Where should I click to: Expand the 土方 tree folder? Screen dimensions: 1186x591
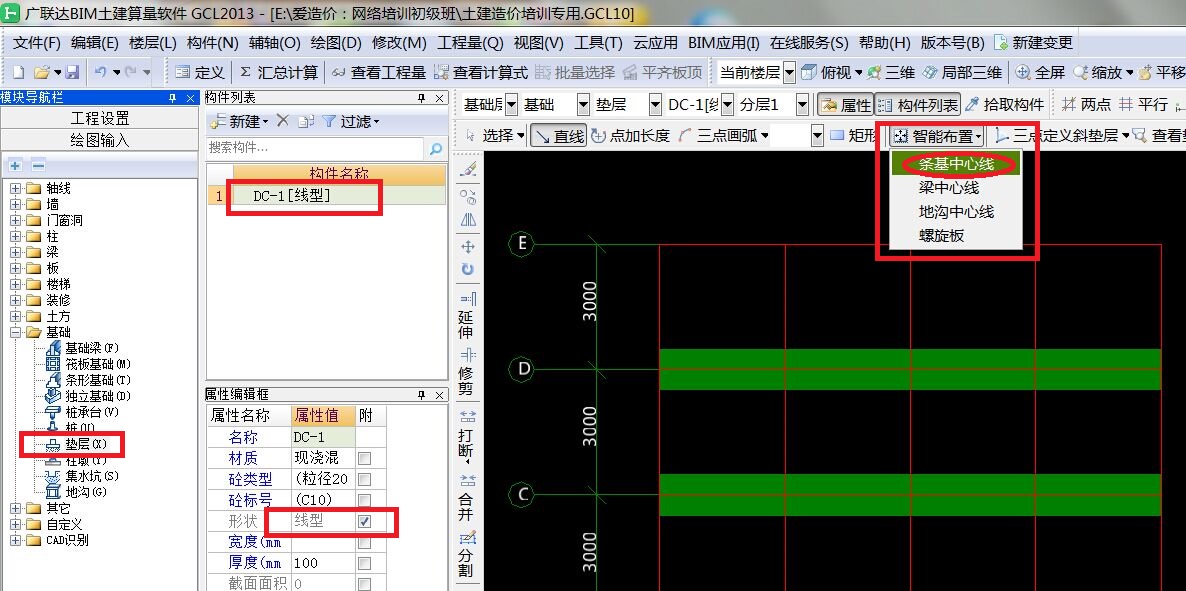tap(15, 316)
